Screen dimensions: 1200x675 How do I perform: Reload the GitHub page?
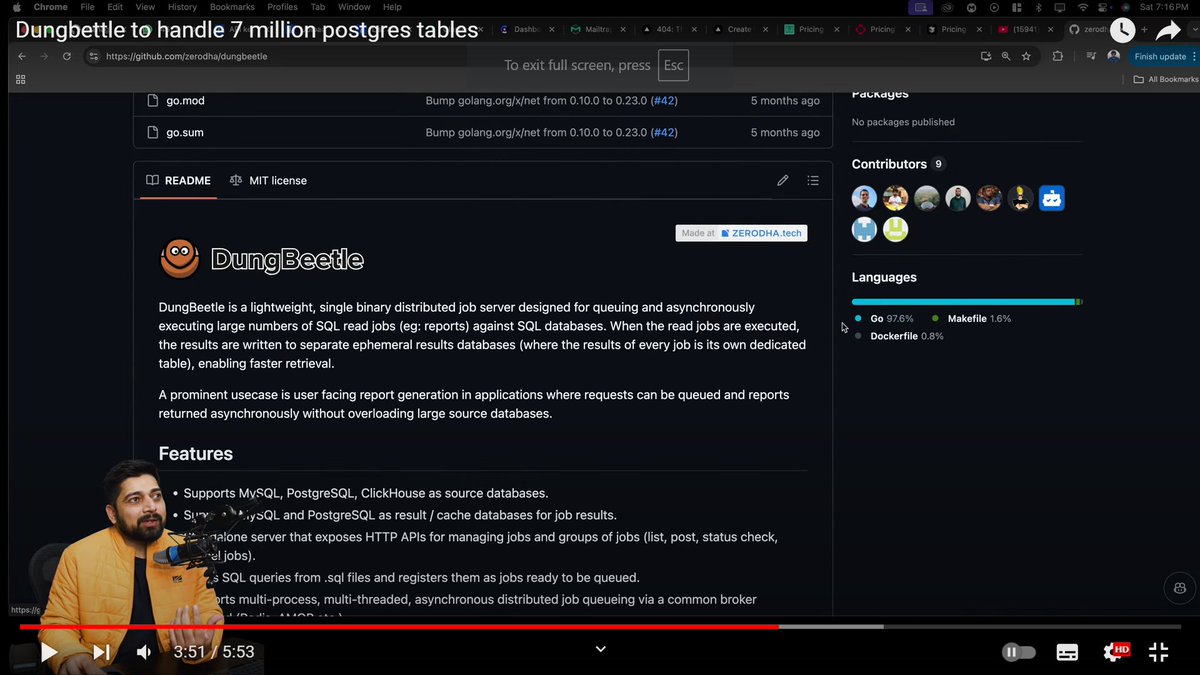tap(67, 56)
